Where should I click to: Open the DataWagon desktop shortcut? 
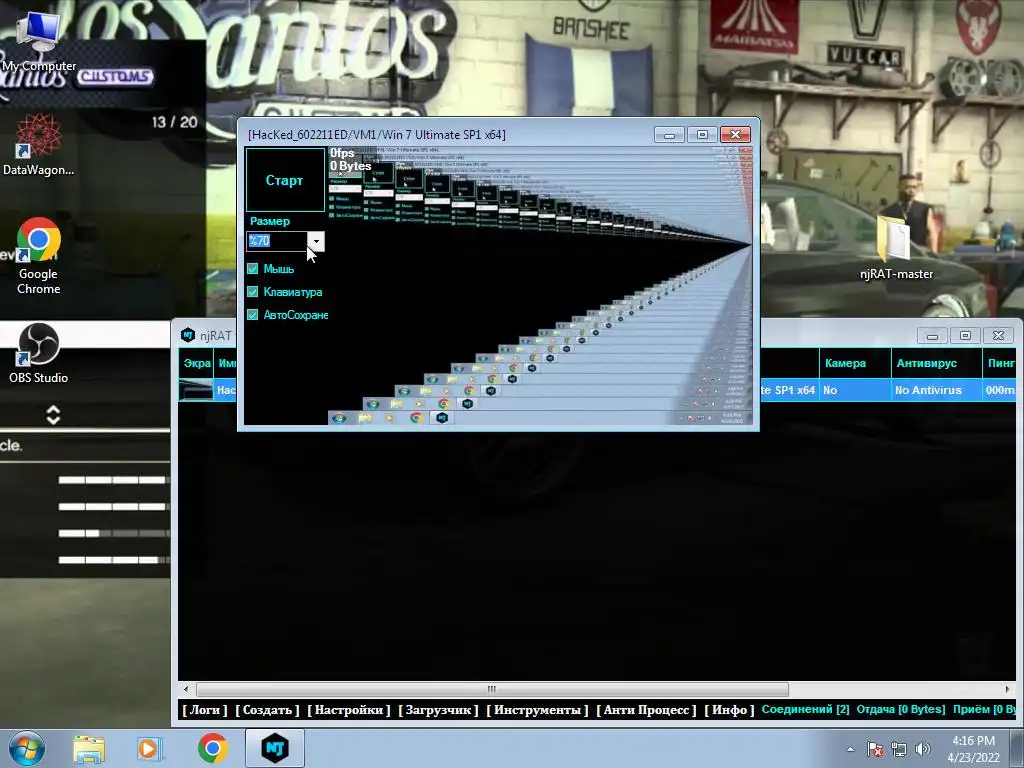(39, 145)
